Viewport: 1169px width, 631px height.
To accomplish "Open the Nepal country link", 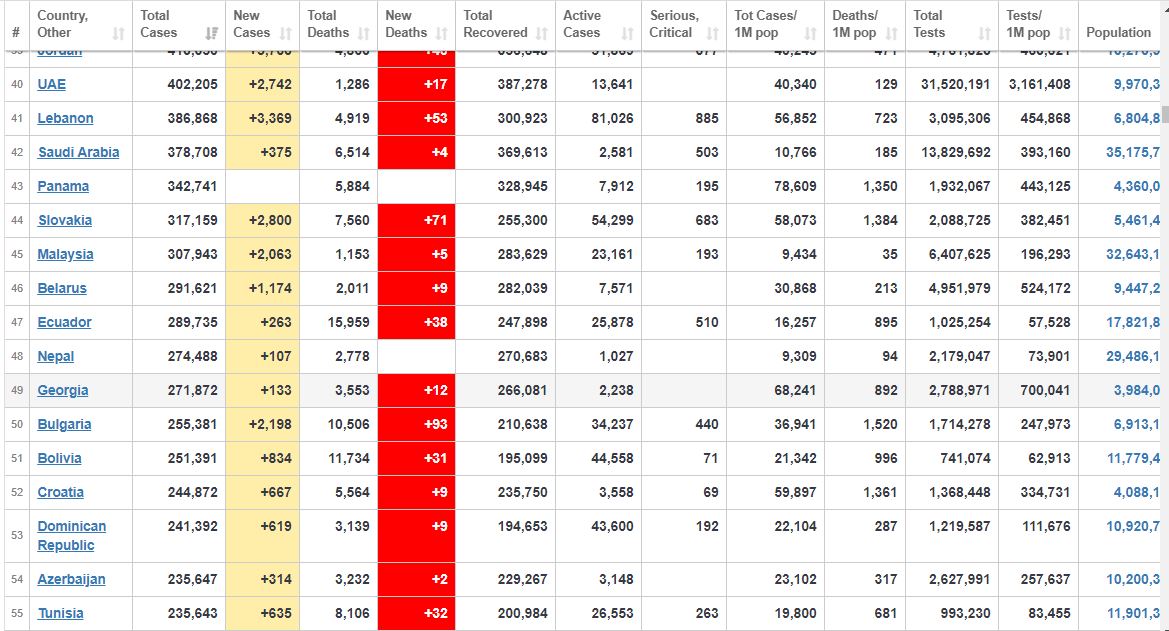I will (x=56, y=357).
